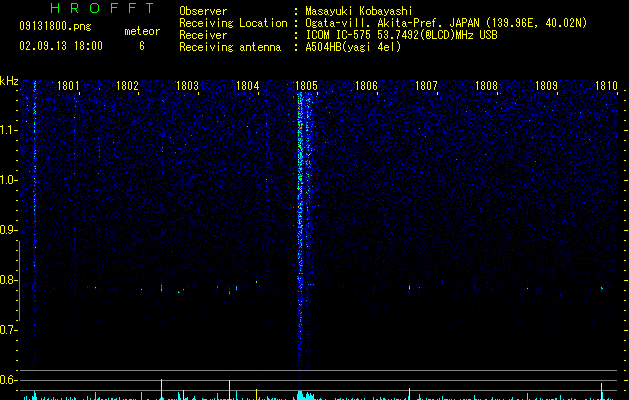Click the 0.9 kHz axis label

pos(8,230)
